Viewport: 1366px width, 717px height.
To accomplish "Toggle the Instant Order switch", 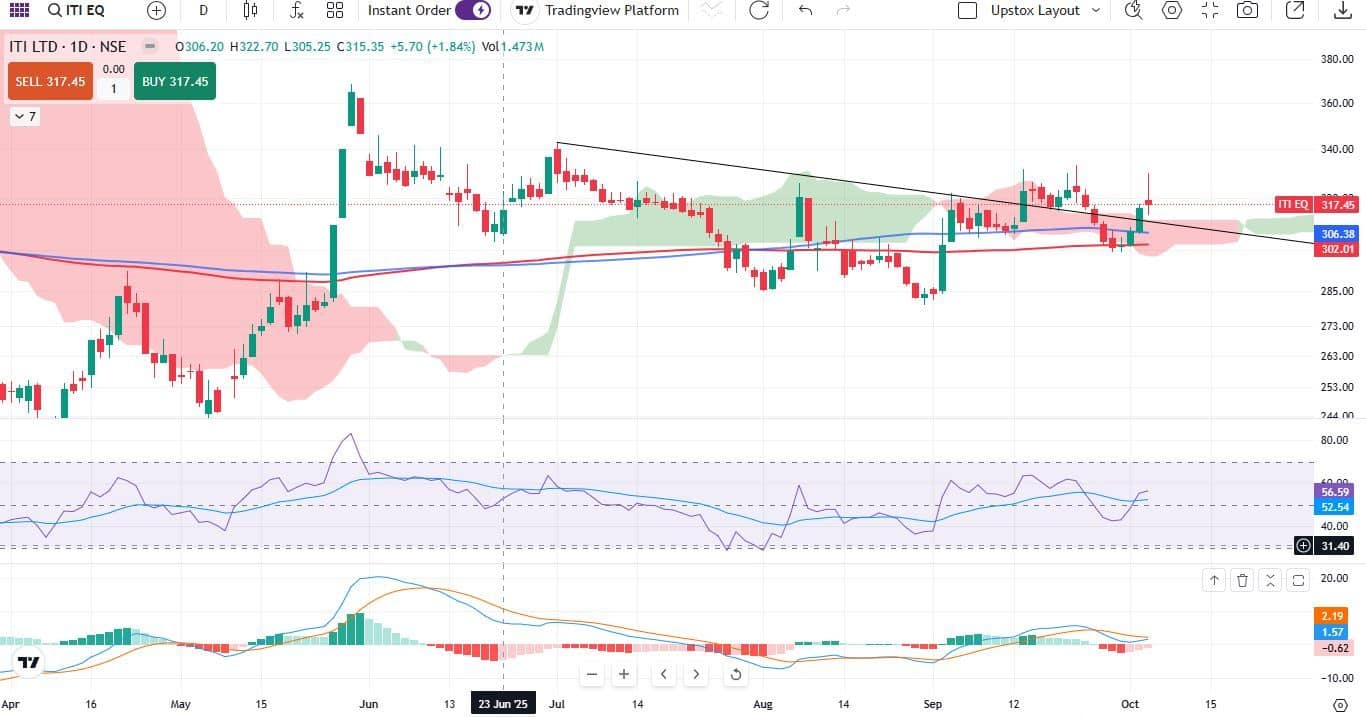I will point(472,11).
